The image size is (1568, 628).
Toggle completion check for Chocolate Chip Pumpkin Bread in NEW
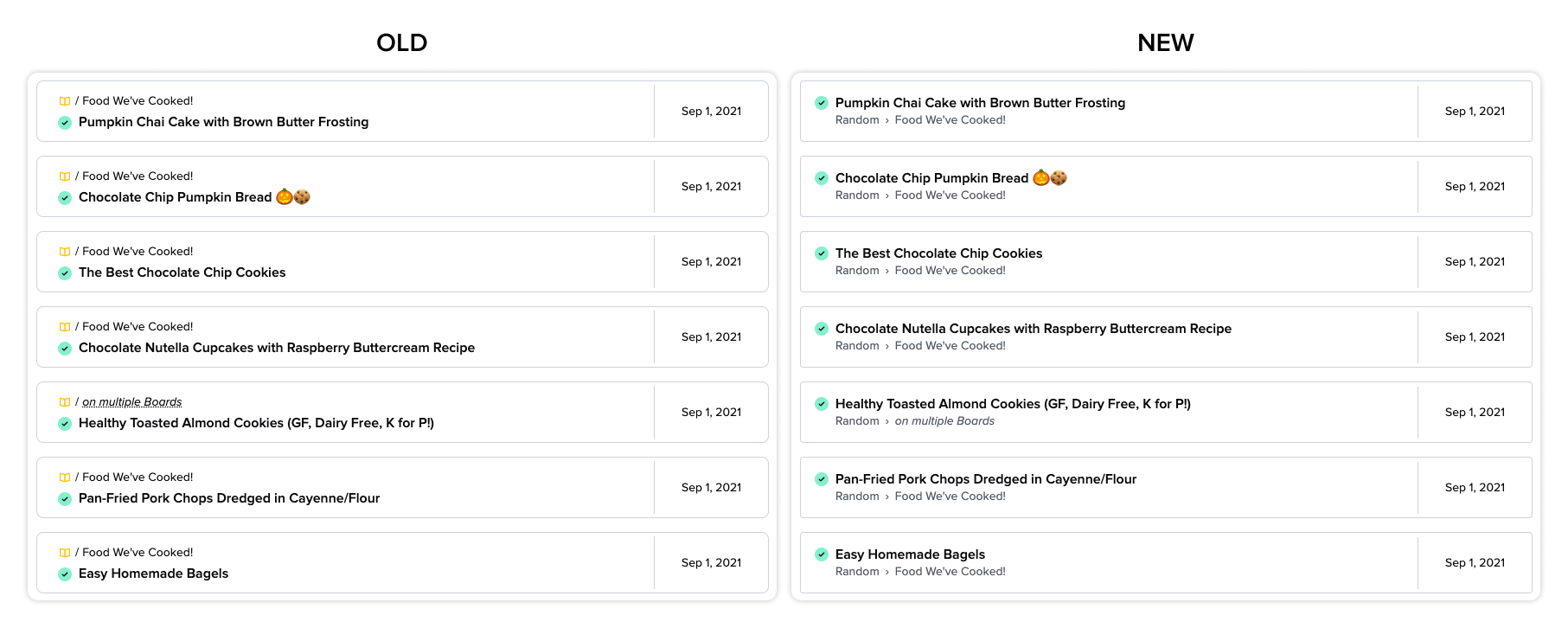[822, 178]
